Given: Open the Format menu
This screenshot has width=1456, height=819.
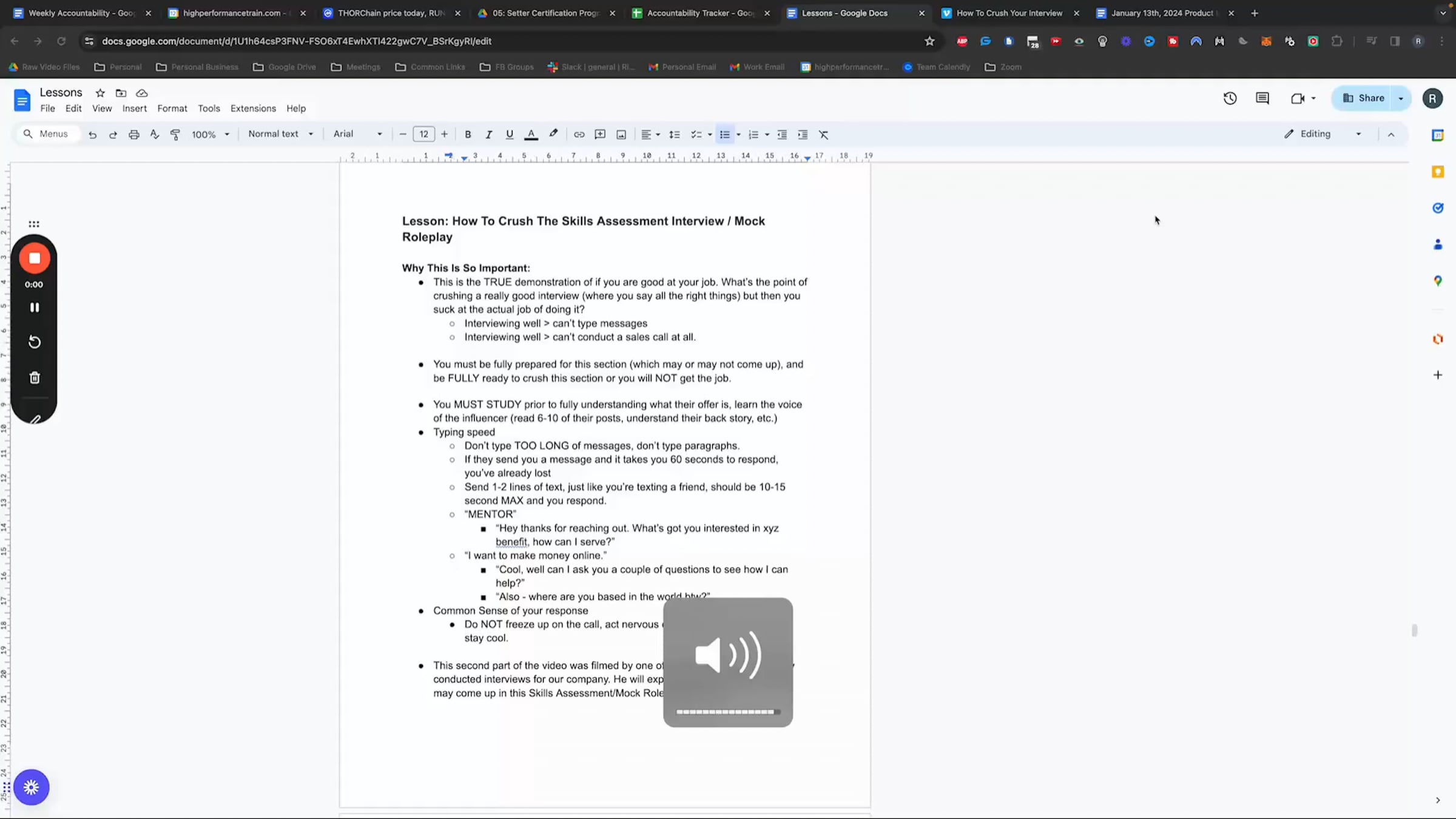Looking at the screenshot, I should 172,109.
